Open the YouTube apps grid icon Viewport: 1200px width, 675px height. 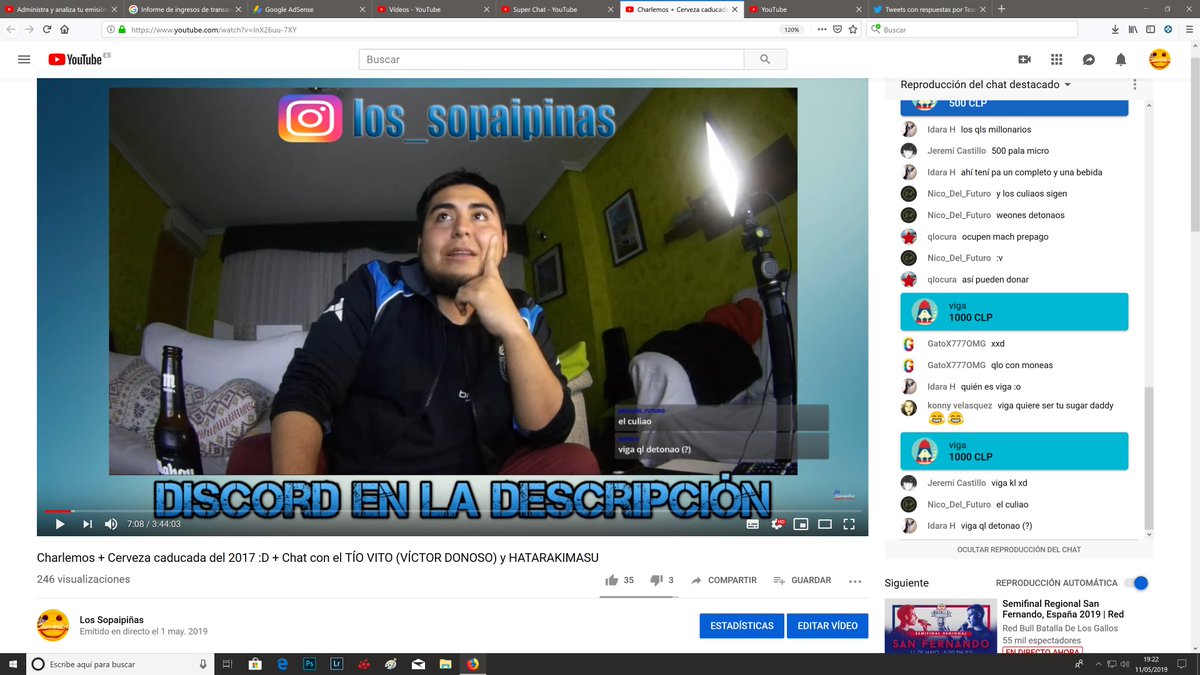[x=1056, y=59]
